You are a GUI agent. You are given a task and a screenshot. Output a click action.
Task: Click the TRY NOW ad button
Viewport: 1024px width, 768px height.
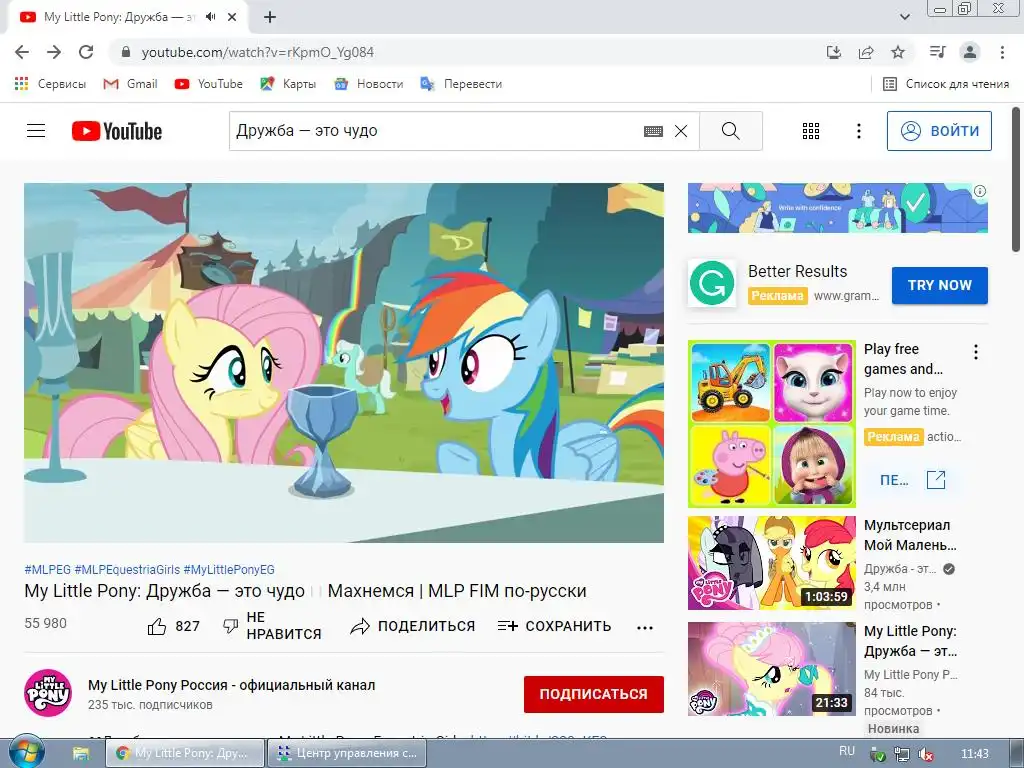(x=940, y=285)
